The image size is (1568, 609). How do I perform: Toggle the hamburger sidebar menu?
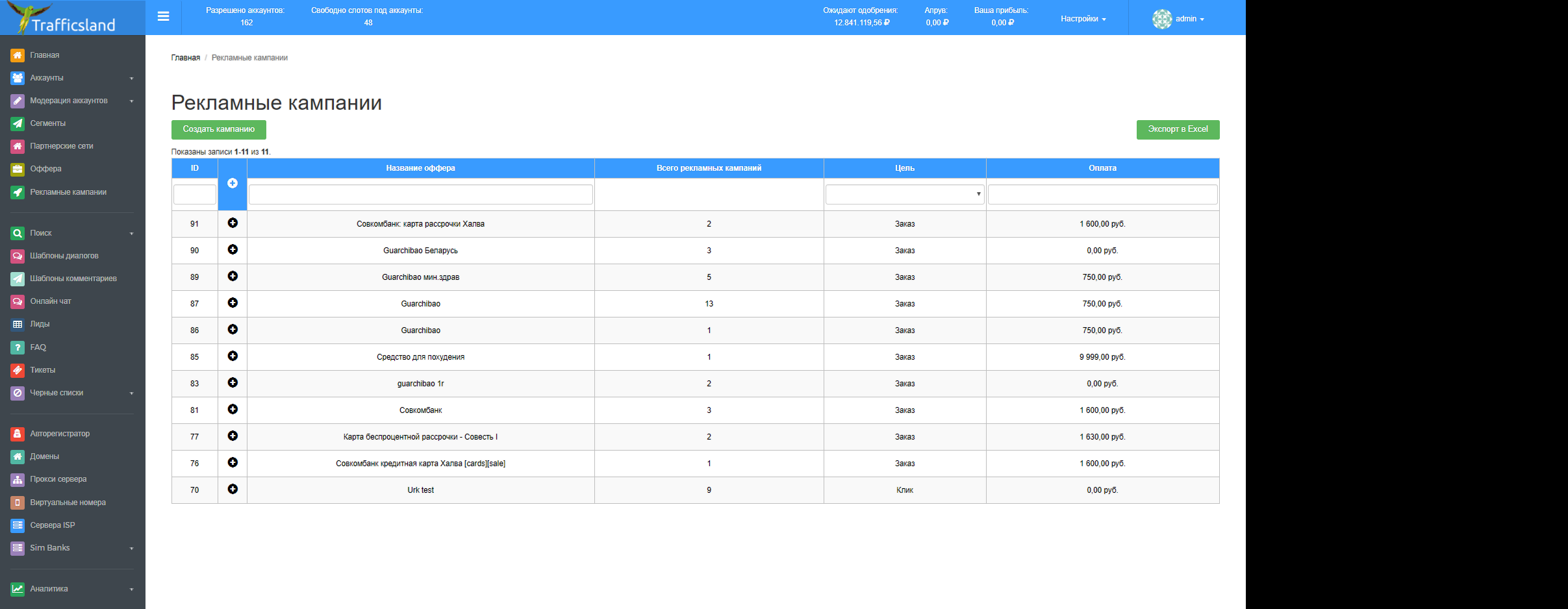point(163,16)
